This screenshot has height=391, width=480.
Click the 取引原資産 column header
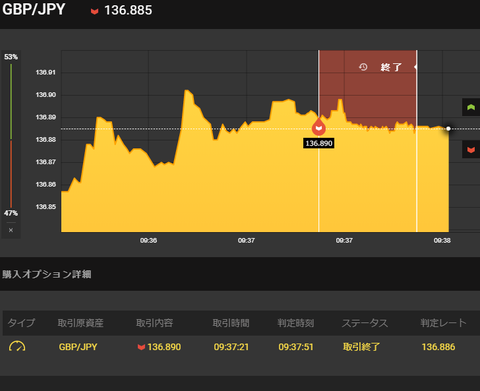click(x=80, y=323)
